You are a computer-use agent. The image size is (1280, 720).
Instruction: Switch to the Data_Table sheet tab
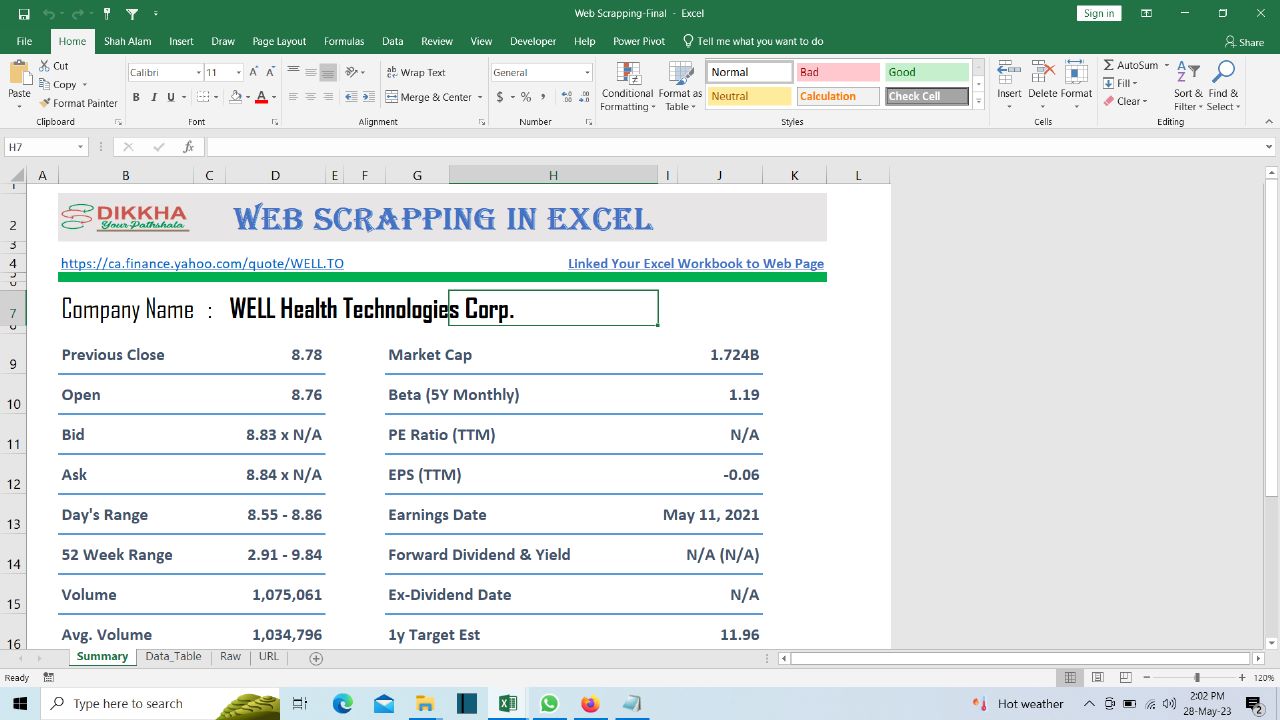173,657
